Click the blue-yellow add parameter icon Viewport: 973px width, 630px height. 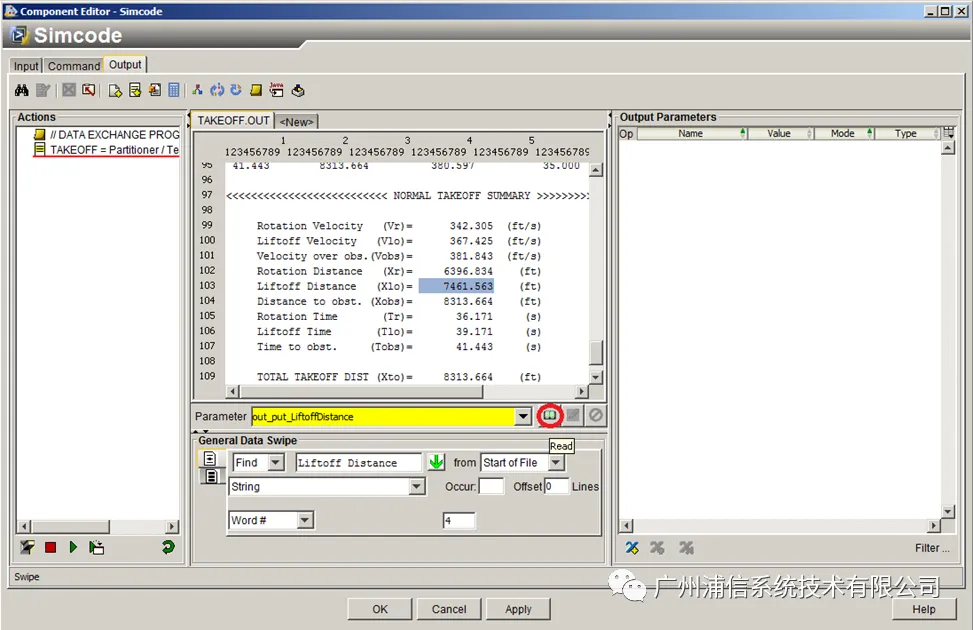pyautogui.click(x=632, y=547)
